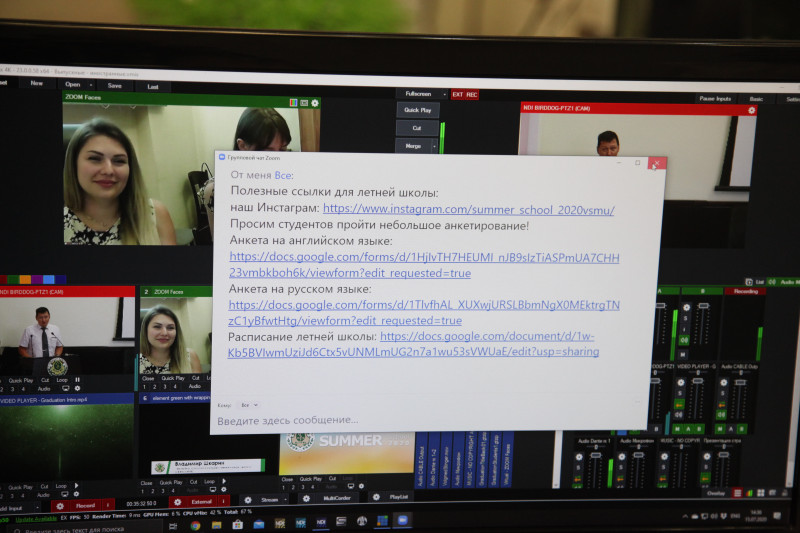Image resolution: width=800 pixels, height=533 pixels.
Task: Click the External output button
Action: coord(201,502)
